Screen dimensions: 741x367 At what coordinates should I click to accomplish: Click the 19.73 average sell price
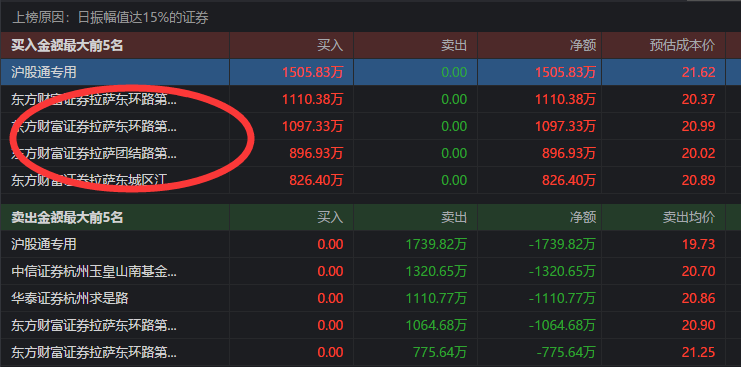[x=698, y=244]
